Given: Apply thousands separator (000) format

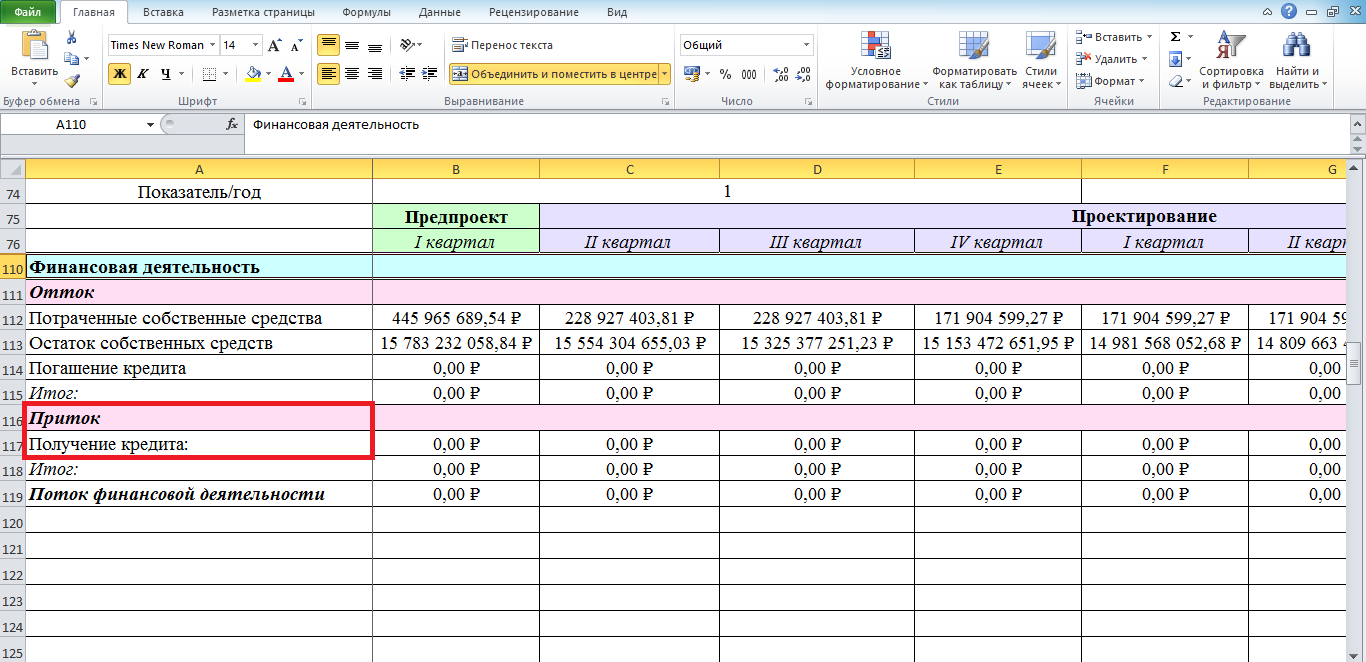Looking at the screenshot, I should point(750,74).
